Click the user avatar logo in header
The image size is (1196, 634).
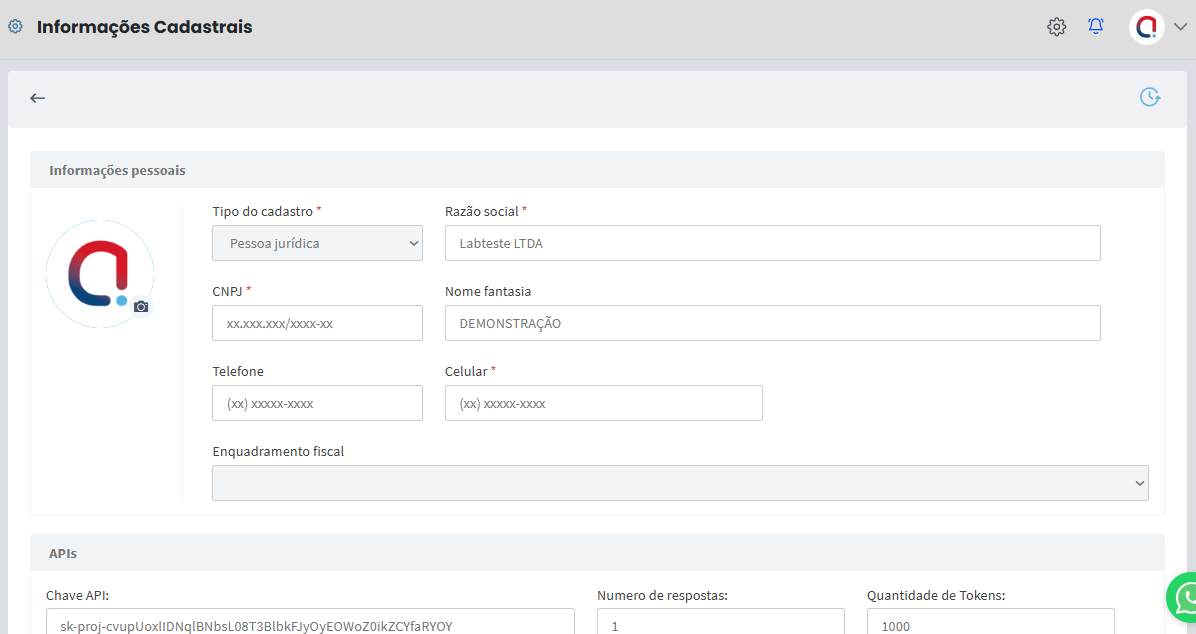(1146, 27)
